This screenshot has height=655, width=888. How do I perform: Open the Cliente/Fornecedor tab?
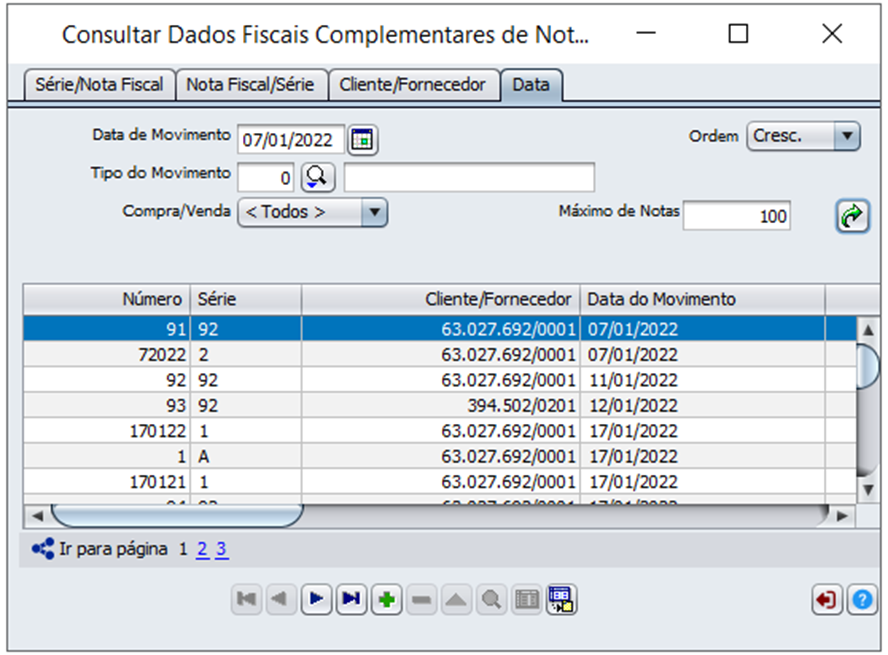coord(412,85)
